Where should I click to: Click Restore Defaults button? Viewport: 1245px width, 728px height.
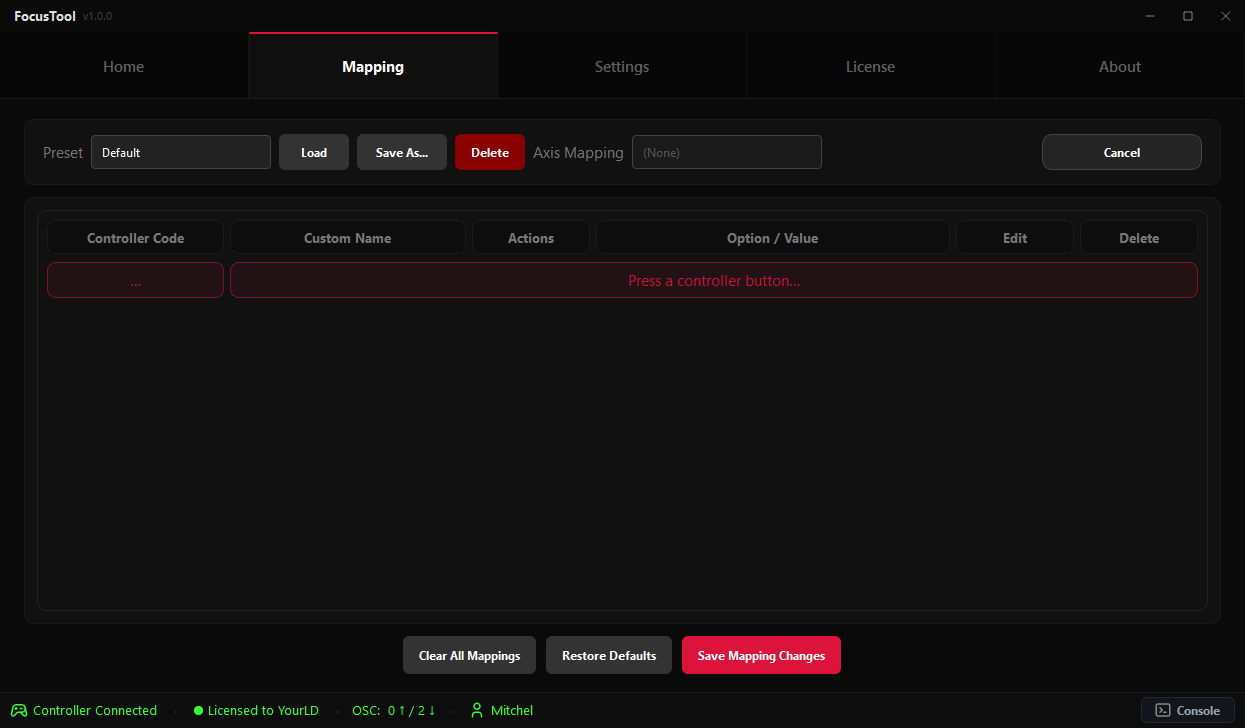(609, 655)
